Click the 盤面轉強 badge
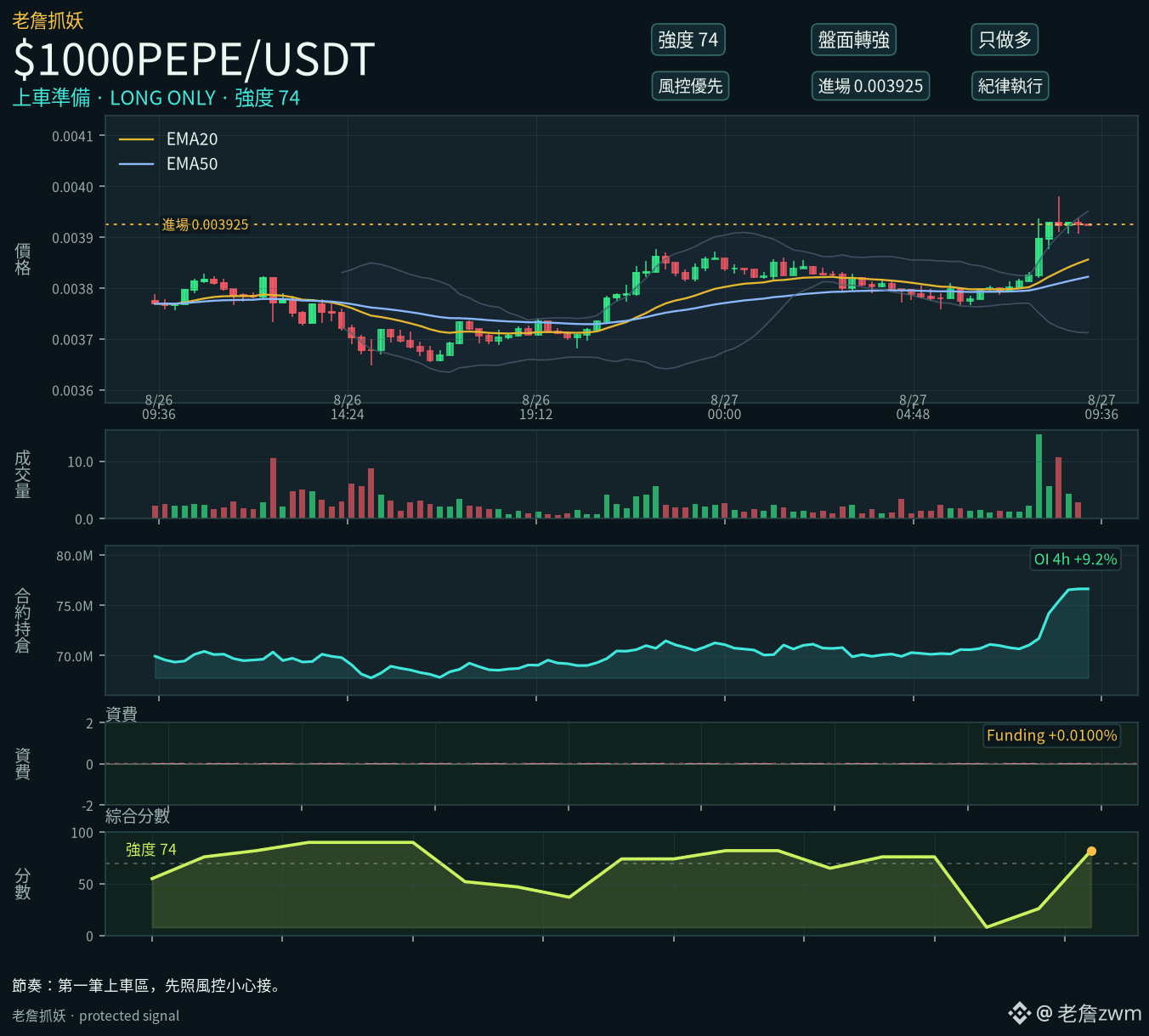This screenshot has height=1036, width=1149. [853, 40]
